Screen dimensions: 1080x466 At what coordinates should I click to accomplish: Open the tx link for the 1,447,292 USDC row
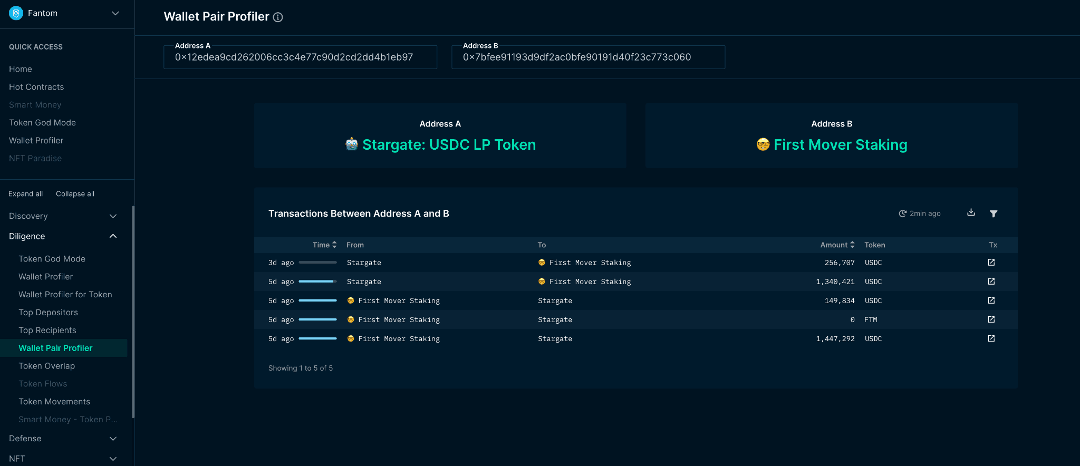click(x=991, y=338)
